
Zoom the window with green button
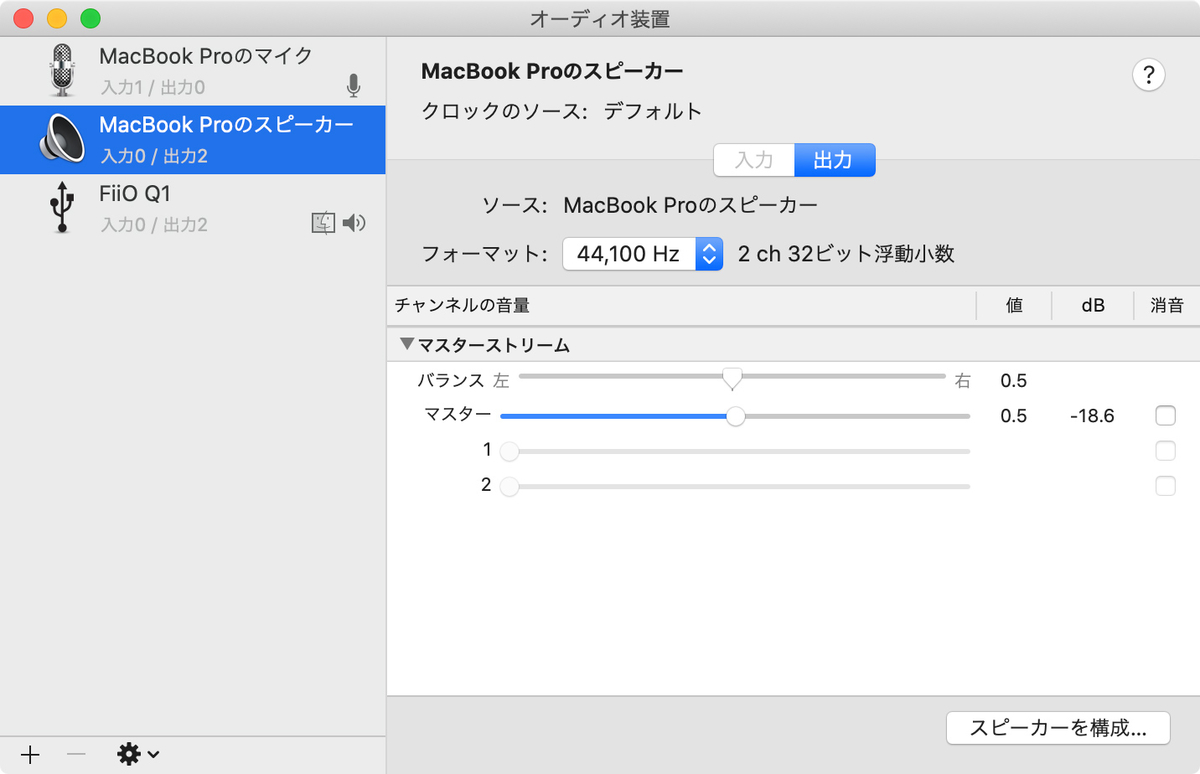90,18
